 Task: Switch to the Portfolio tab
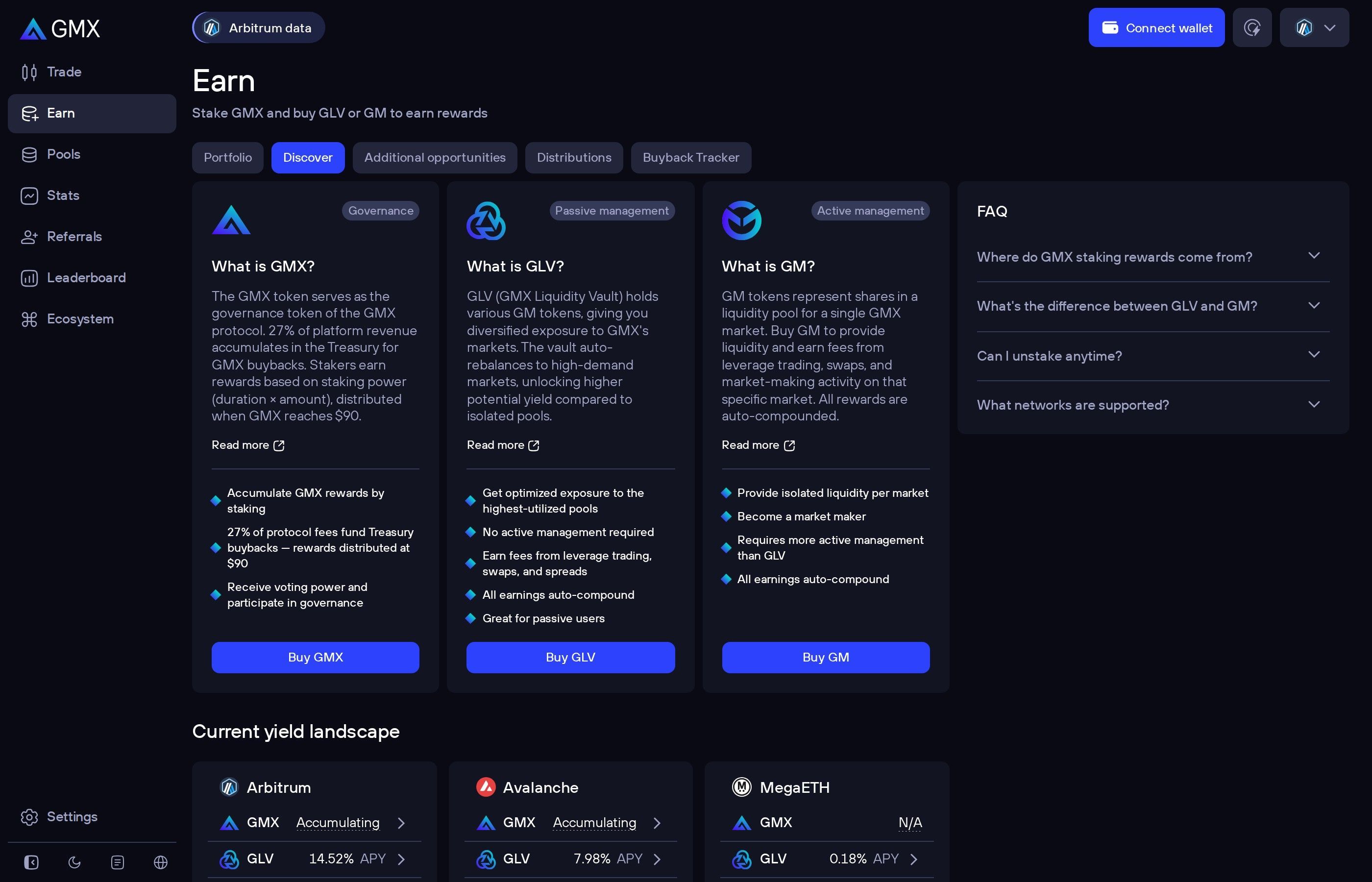227,157
